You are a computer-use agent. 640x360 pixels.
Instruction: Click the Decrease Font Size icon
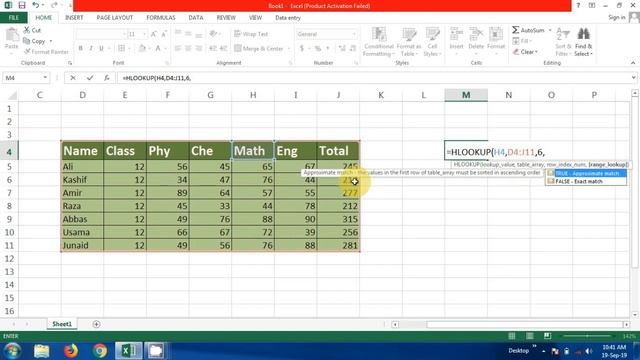(164, 34)
